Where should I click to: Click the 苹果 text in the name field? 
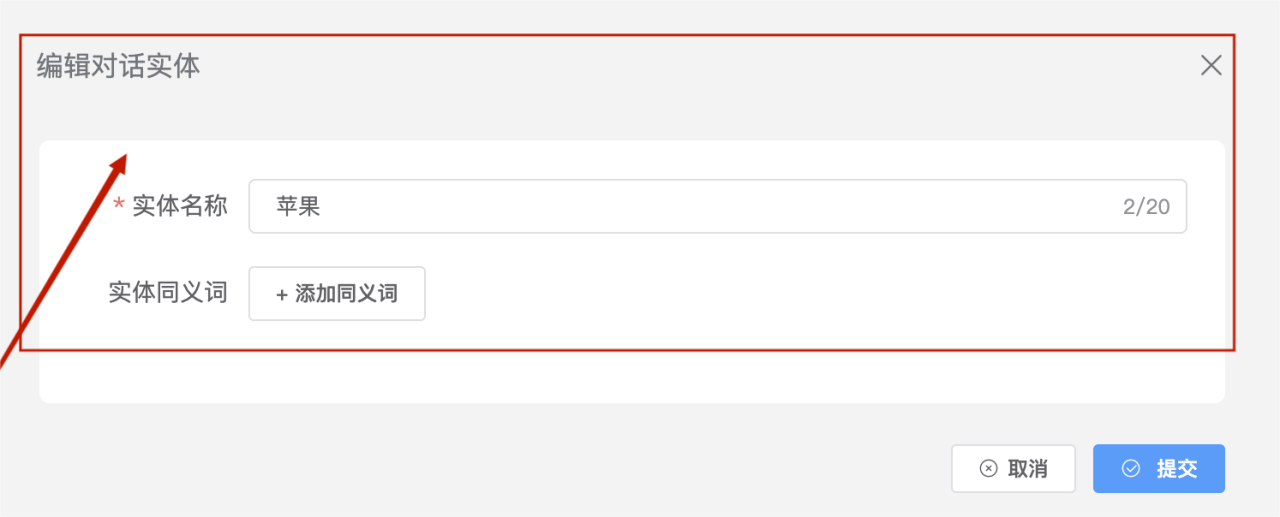[298, 207]
